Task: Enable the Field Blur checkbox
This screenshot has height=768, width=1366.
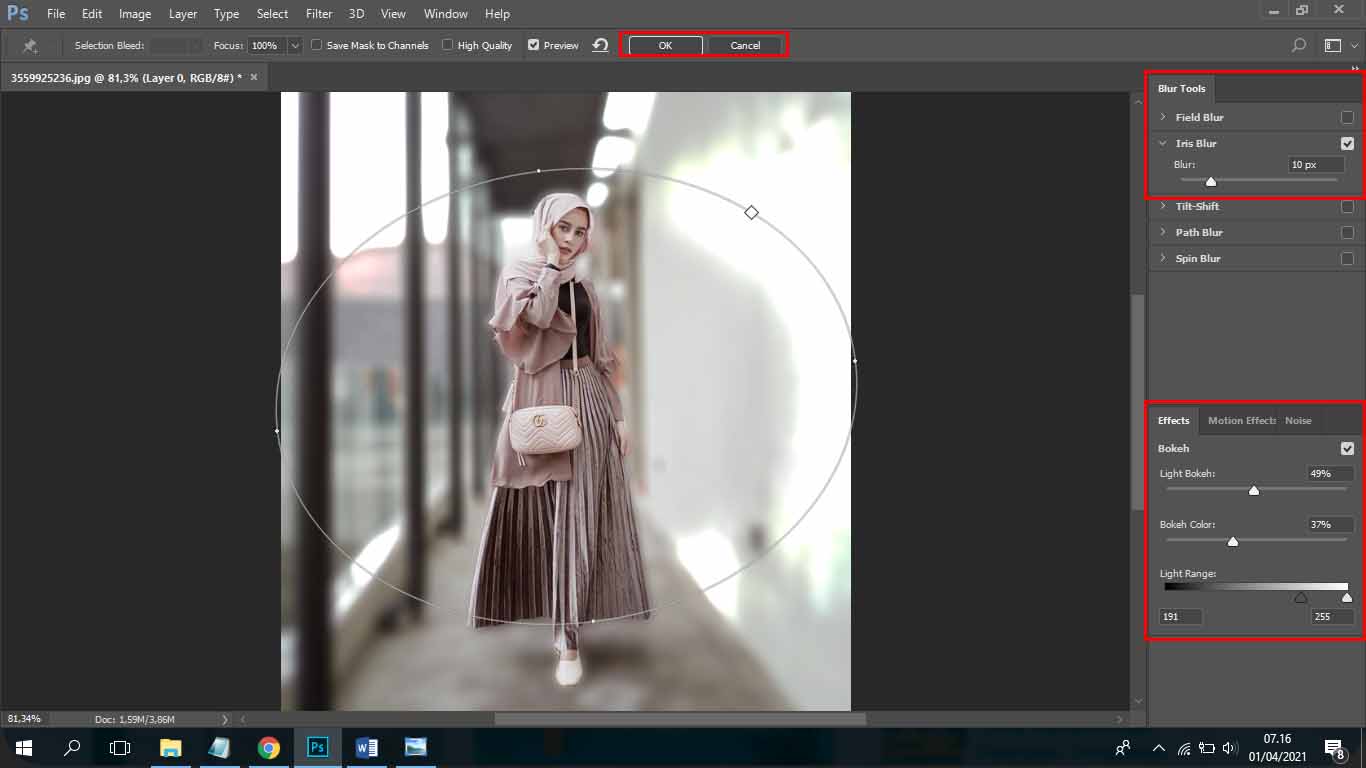Action: coord(1347,117)
